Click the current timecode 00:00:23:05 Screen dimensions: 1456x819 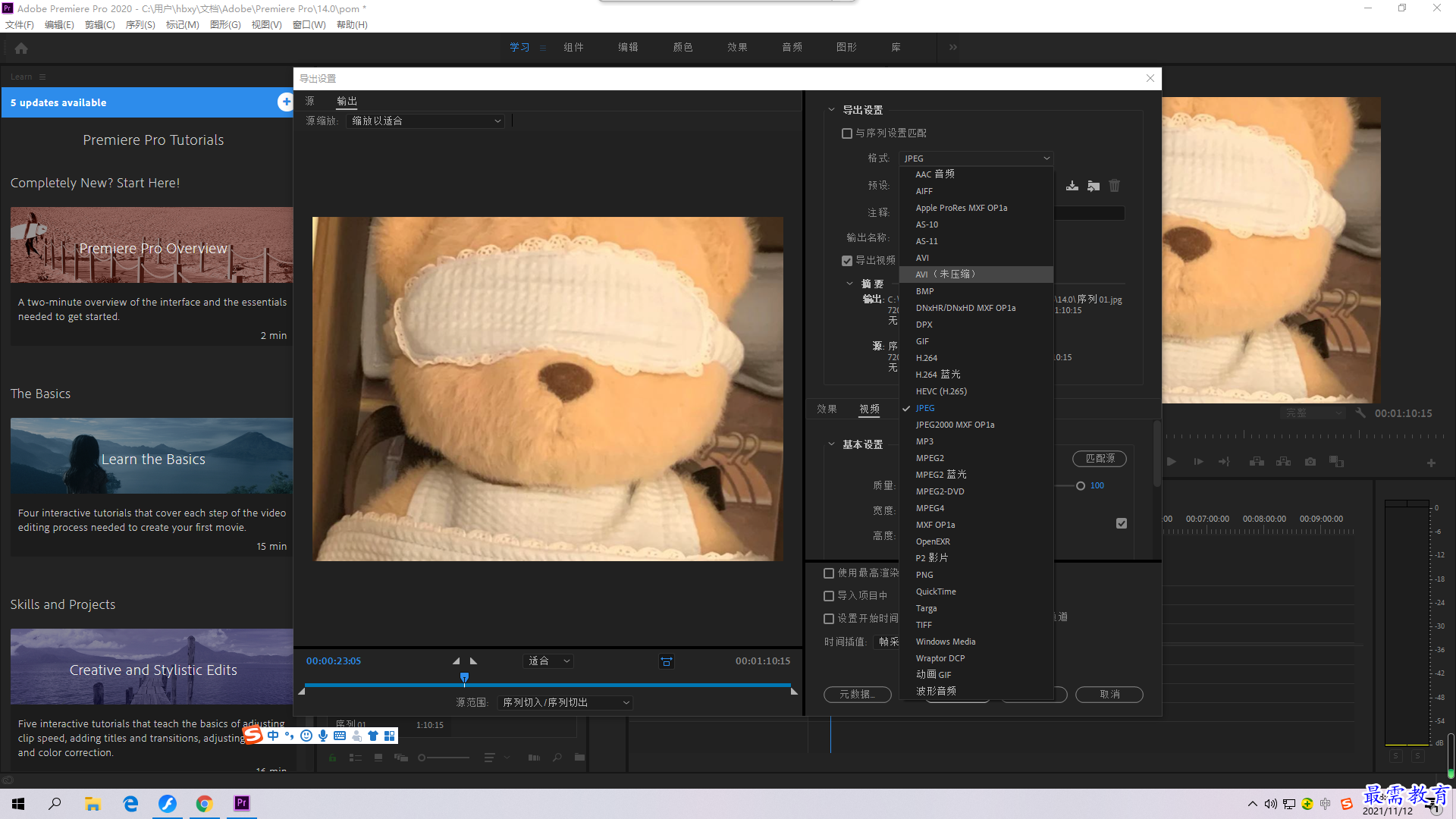pyautogui.click(x=334, y=661)
